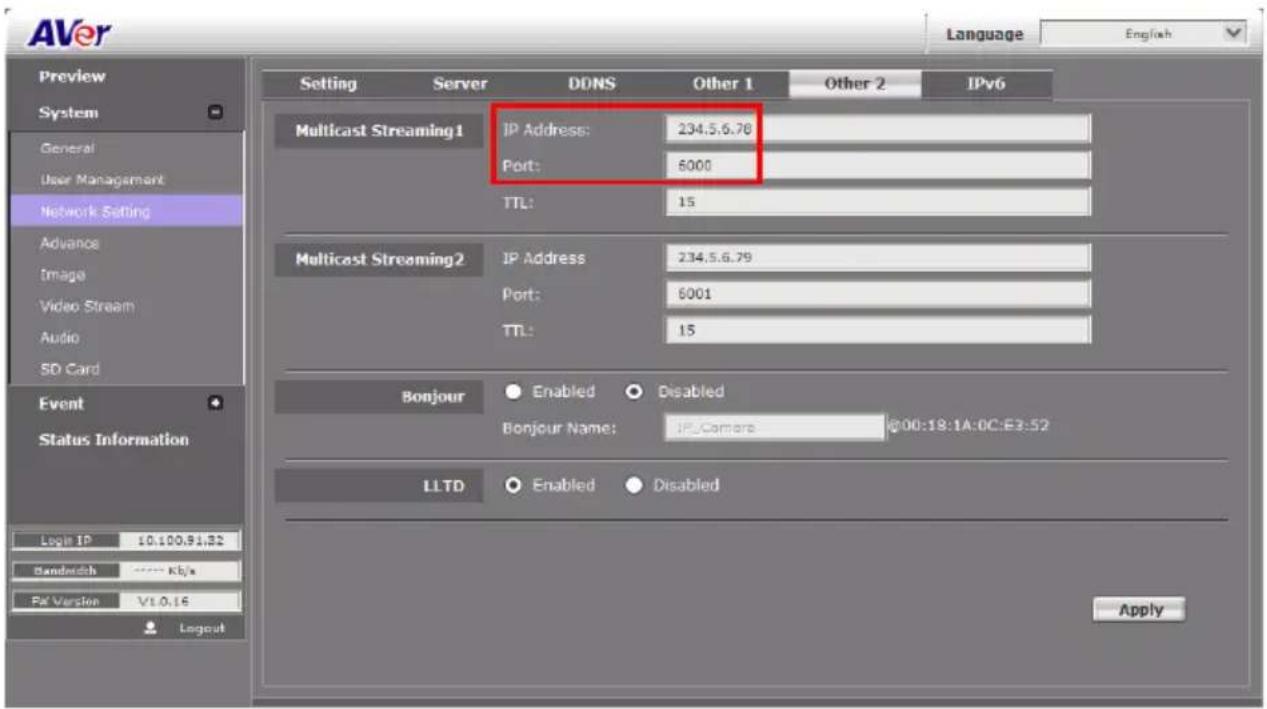1267x709 pixels.
Task: Select LLTD Disabled radio button
Action: (633, 486)
